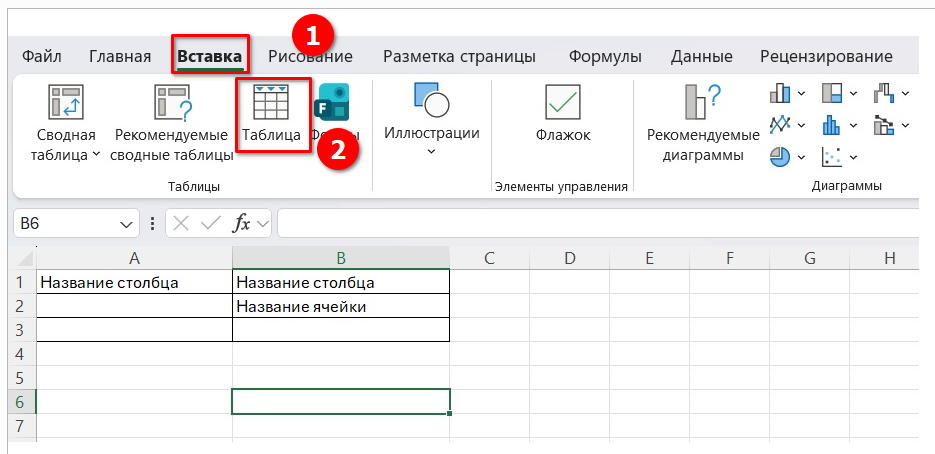Select column A header
Image resolution: width=935 pixels, height=454 pixels.
pyautogui.click(x=134, y=258)
